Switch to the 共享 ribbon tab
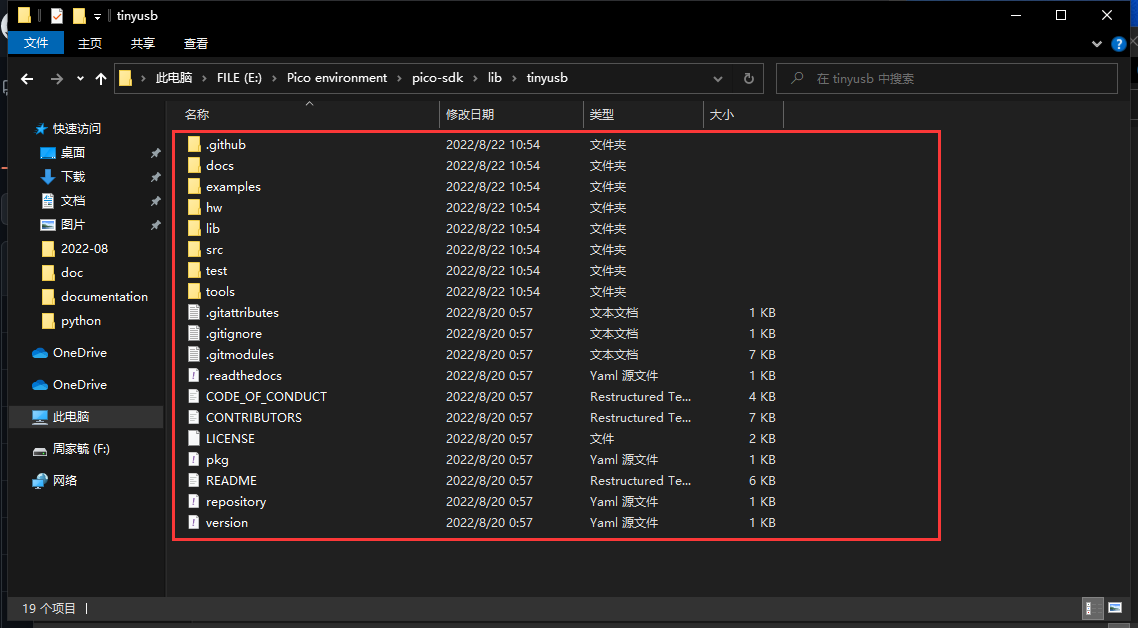This screenshot has width=1138, height=628. pyautogui.click(x=143, y=44)
